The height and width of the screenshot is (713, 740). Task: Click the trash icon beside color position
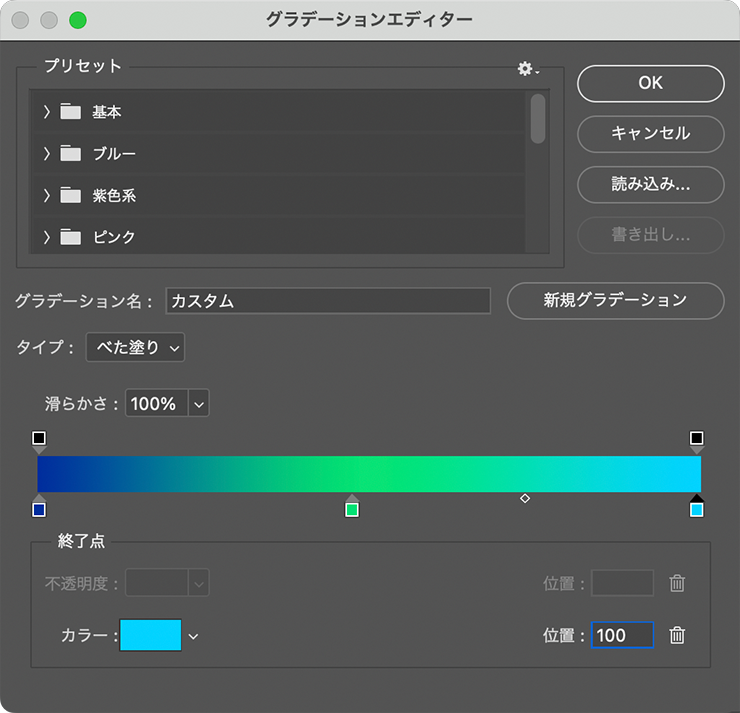(x=677, y=635)
